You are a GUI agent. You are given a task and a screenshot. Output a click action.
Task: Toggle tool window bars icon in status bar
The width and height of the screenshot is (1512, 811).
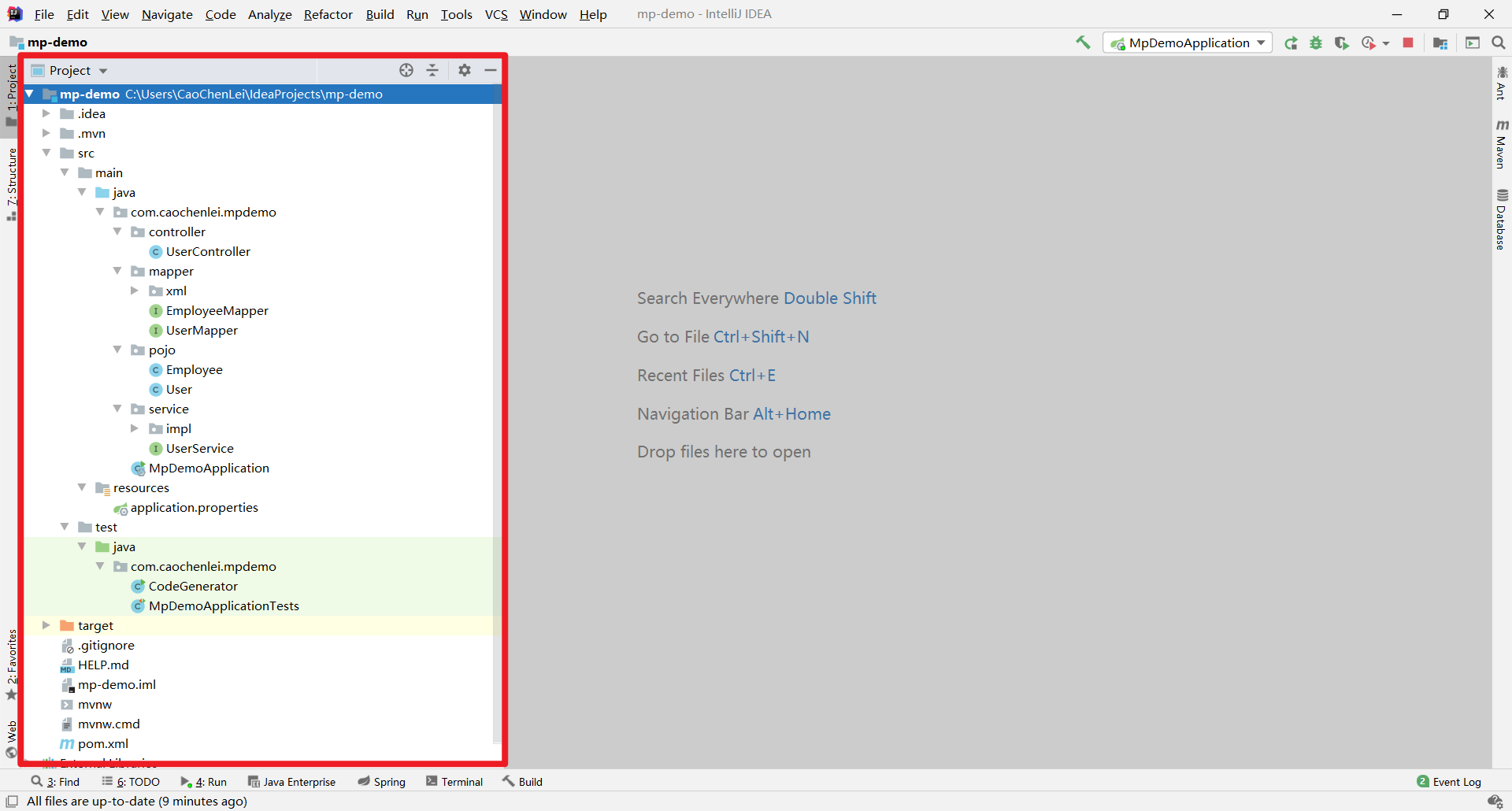(x=12, y=802)
